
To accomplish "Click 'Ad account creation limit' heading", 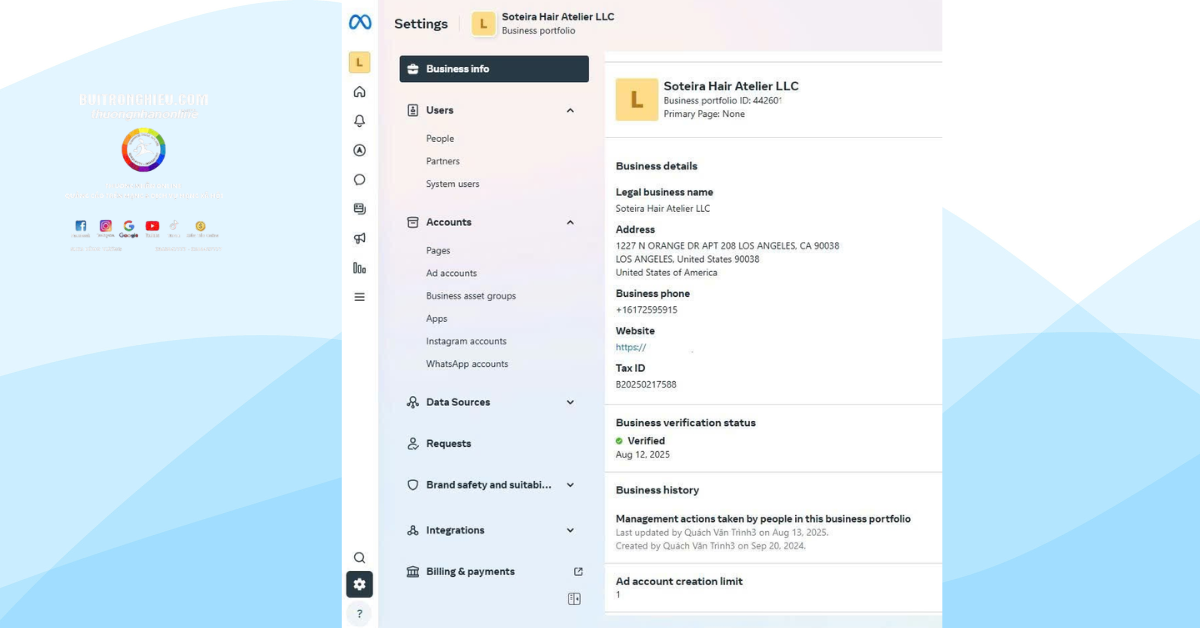I will tap(679, 582).
